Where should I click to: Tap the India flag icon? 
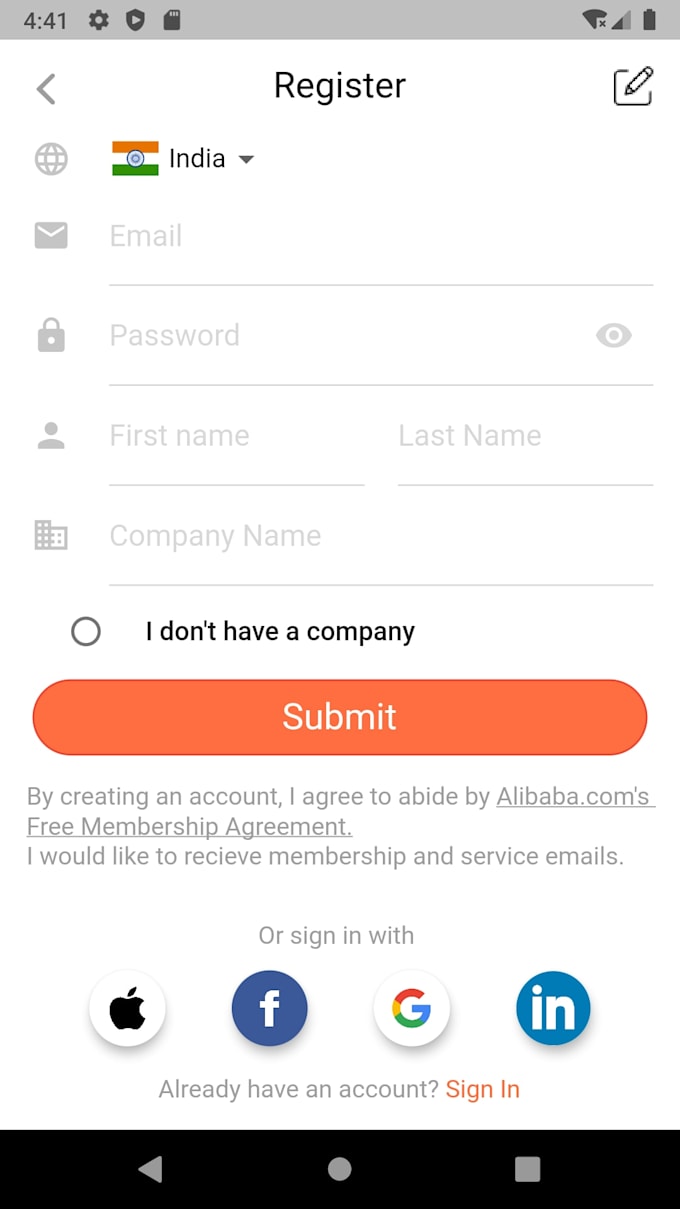pos(135,159)
